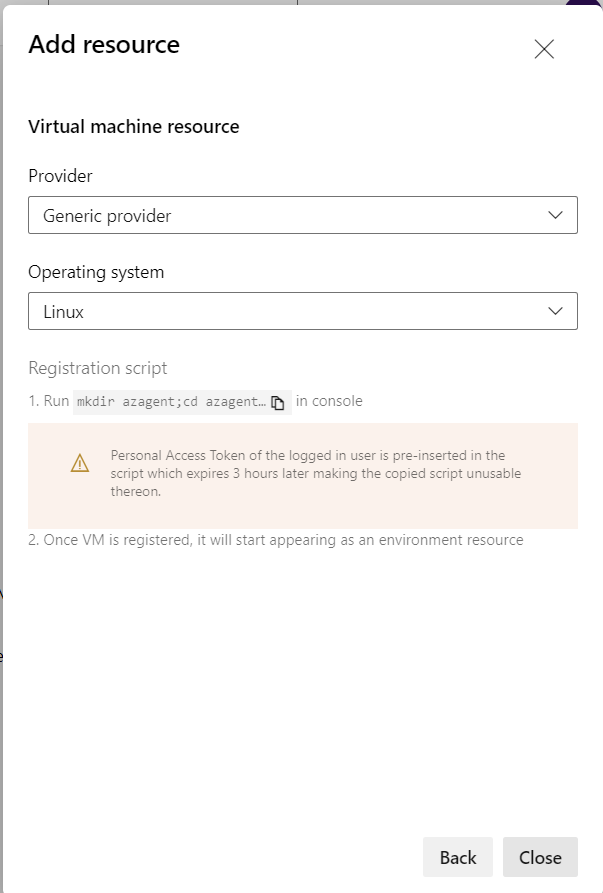Click the 'Operating system' field label
This screenshot has height=893, width=603.
click(96, 272)
